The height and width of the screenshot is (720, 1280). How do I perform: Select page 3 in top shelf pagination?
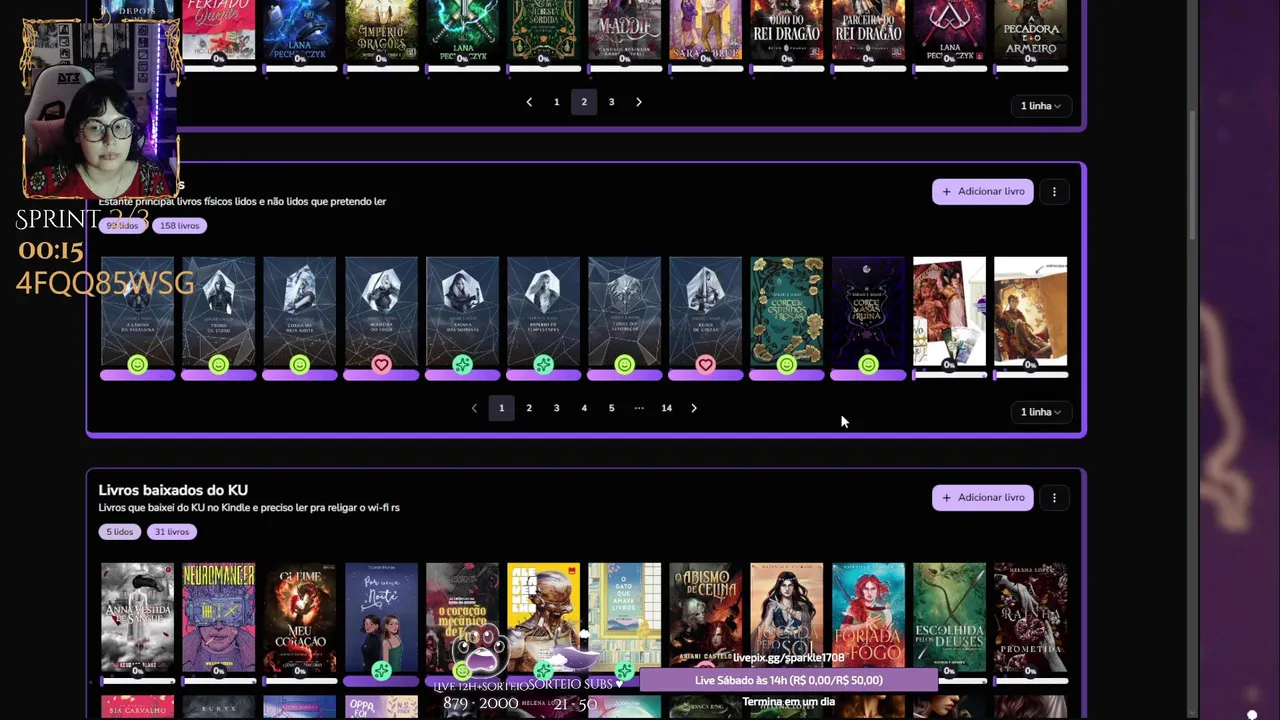[612, 102]
